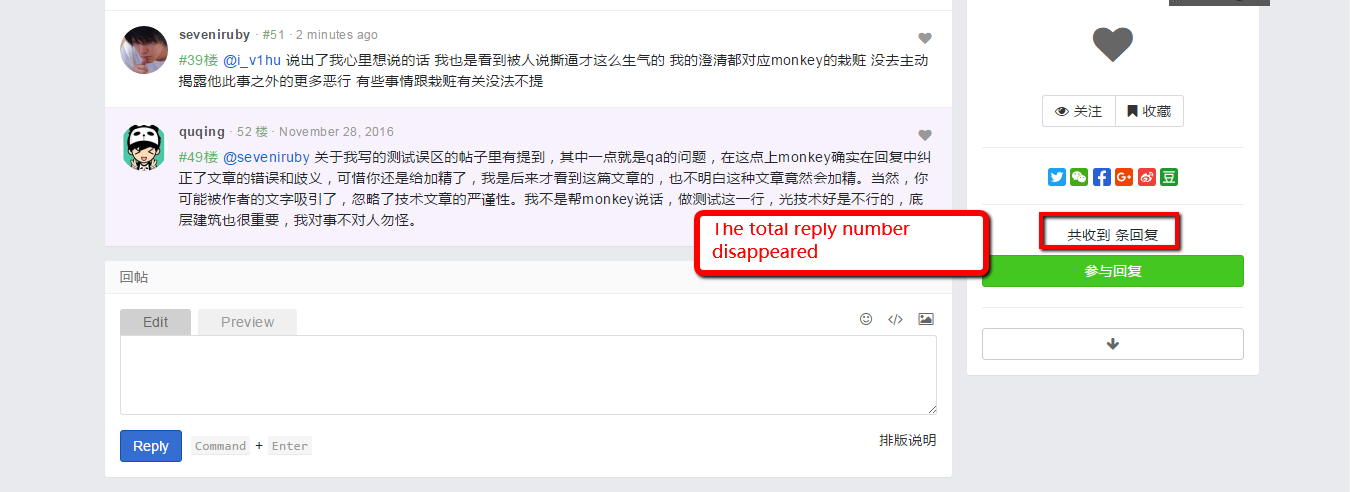Viewport: 1350px width, 492px height.
Task: Click inside the reply text area
Action: coord(528,375)
